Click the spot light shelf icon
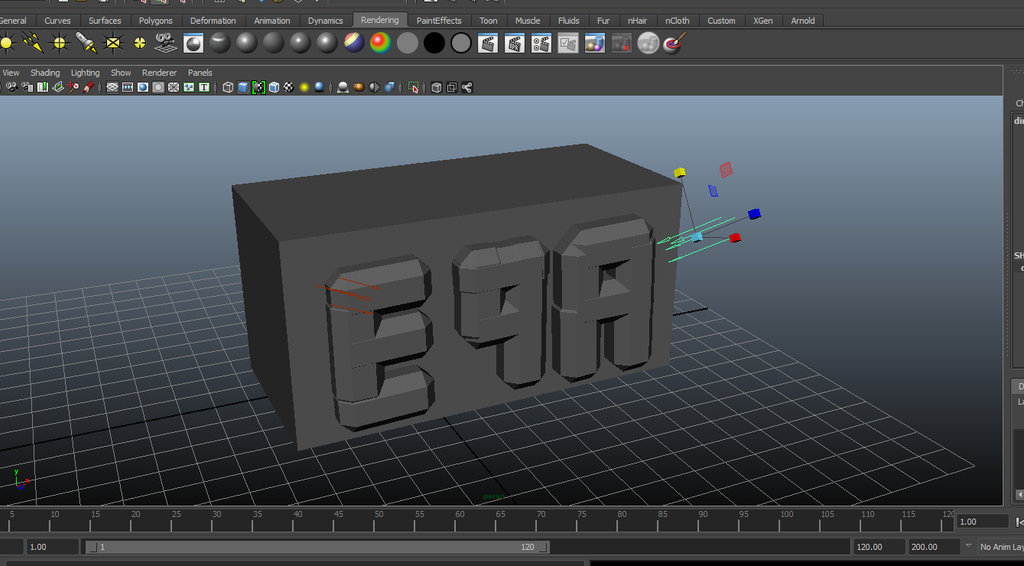1024x566 pixels. (x=86, y=42)
